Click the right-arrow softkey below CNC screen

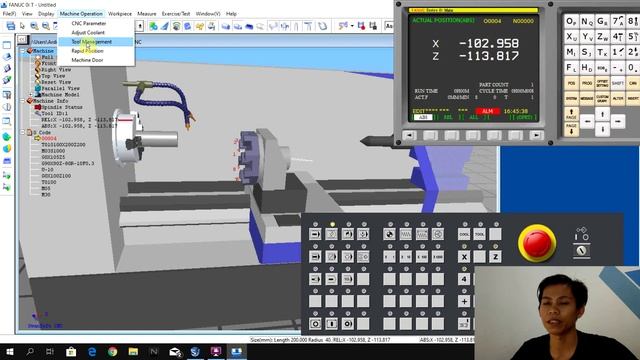point(536,135)
